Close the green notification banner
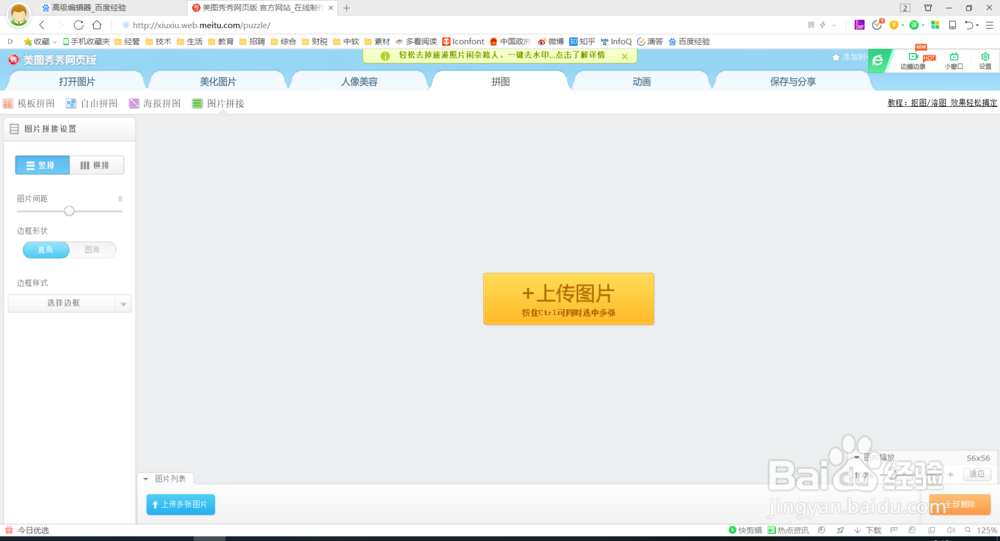Viewport: 1000px width, 541px height. pos(624,56)
